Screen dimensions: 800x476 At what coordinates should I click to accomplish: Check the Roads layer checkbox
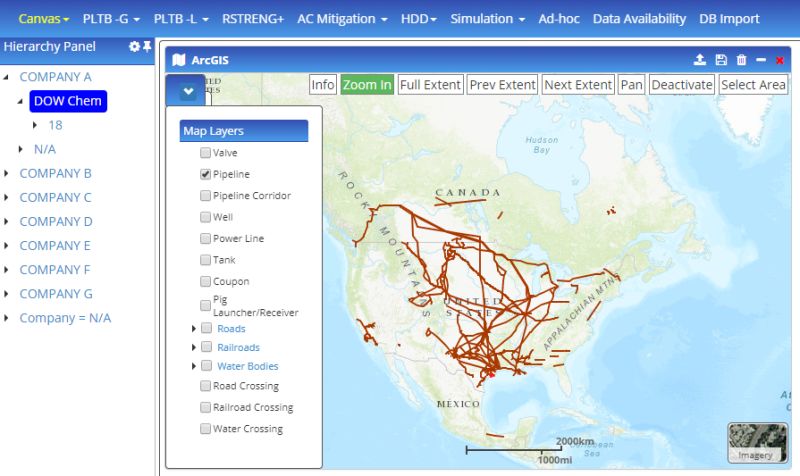point(206,328)
